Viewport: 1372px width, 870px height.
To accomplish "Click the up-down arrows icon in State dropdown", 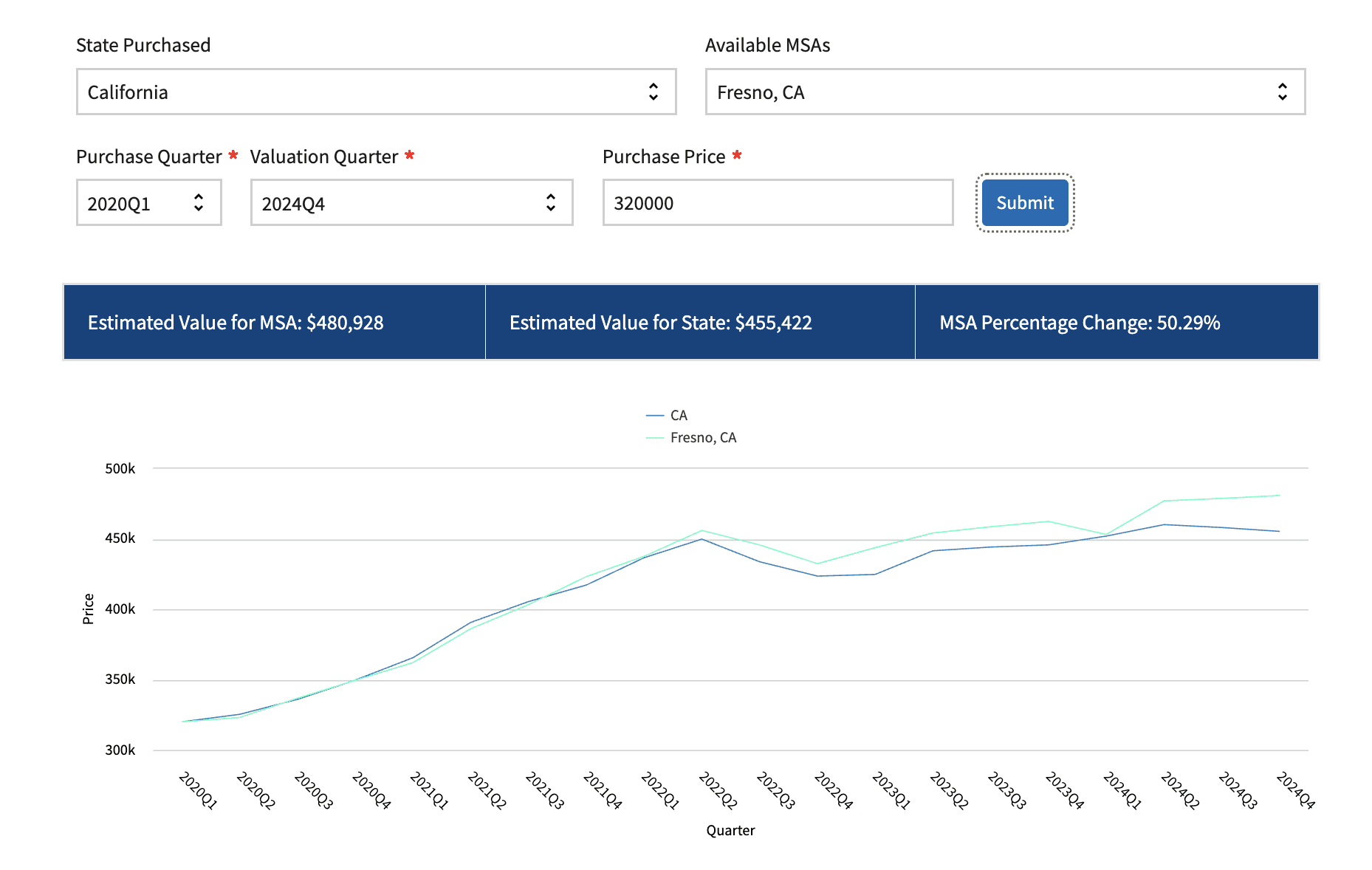I will click(x=653, y=92).
